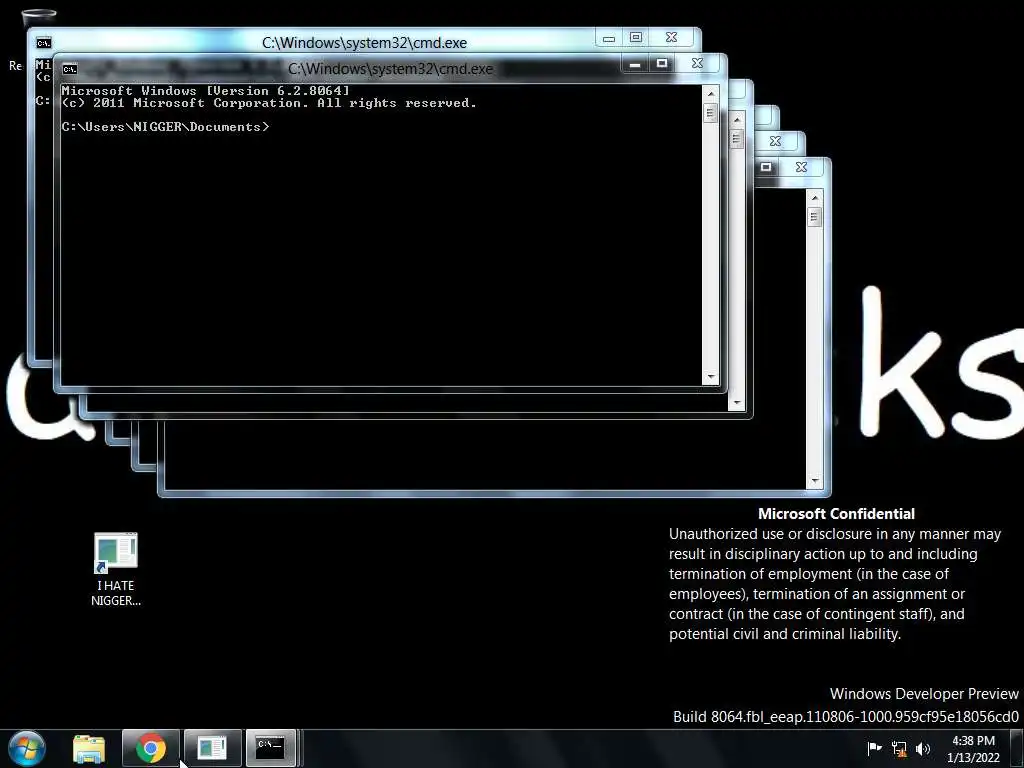Close the rearmost cmd.exe window
This screenshot has width=1024, height=768.
[x=671, y=37]
